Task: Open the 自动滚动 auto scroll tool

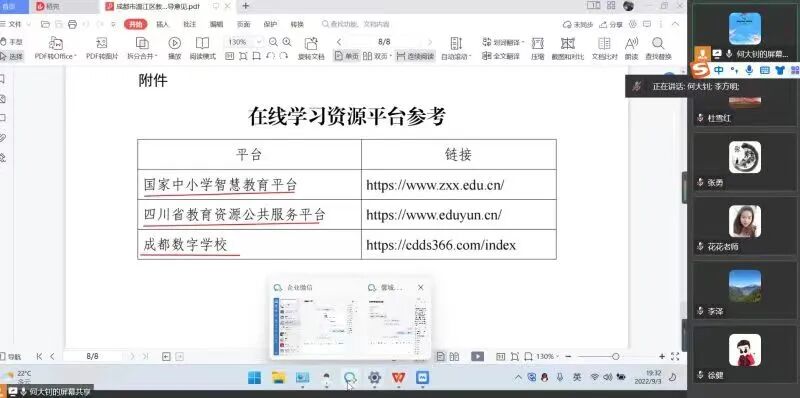Action: [456, 48]
